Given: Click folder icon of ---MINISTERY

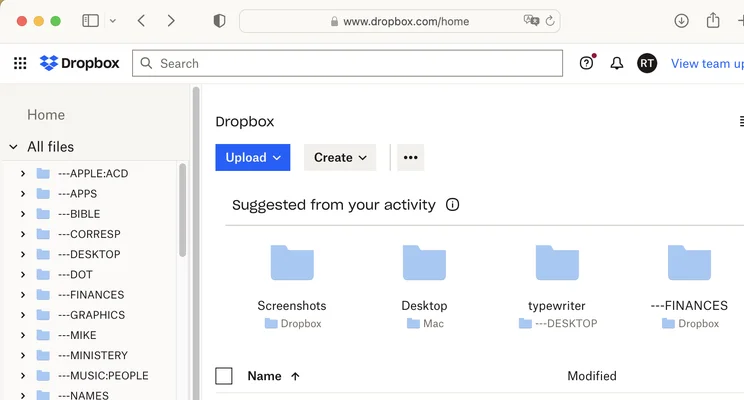Looking at the screenshot, I should pyautogui.click(x=43, y=355).
